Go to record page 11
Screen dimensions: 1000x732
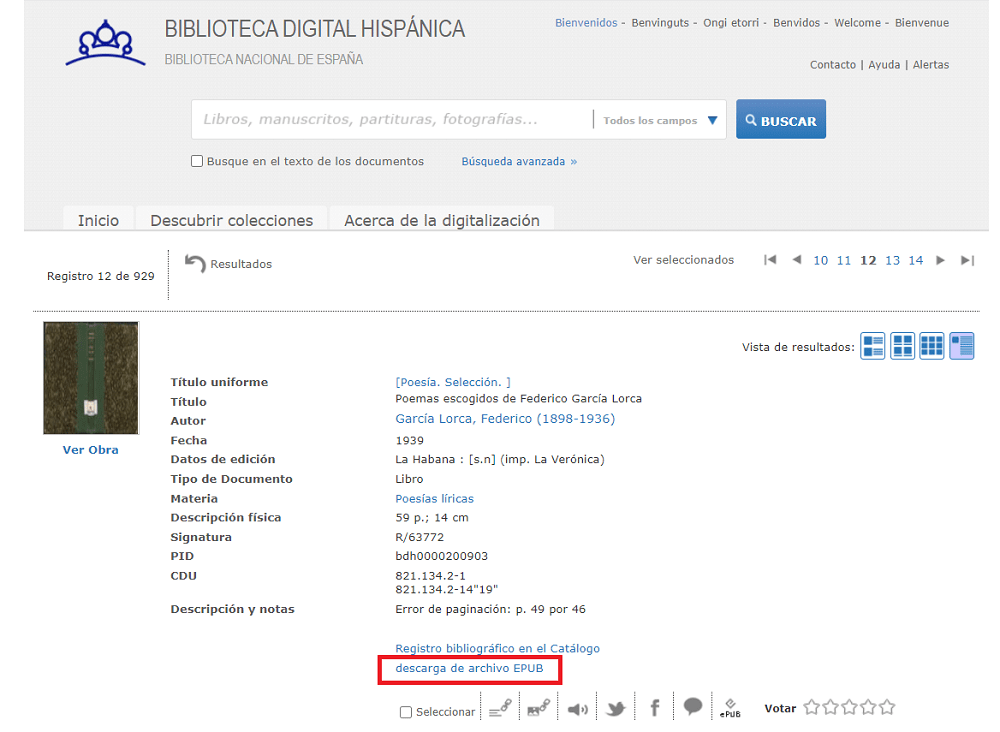(844, 260)
